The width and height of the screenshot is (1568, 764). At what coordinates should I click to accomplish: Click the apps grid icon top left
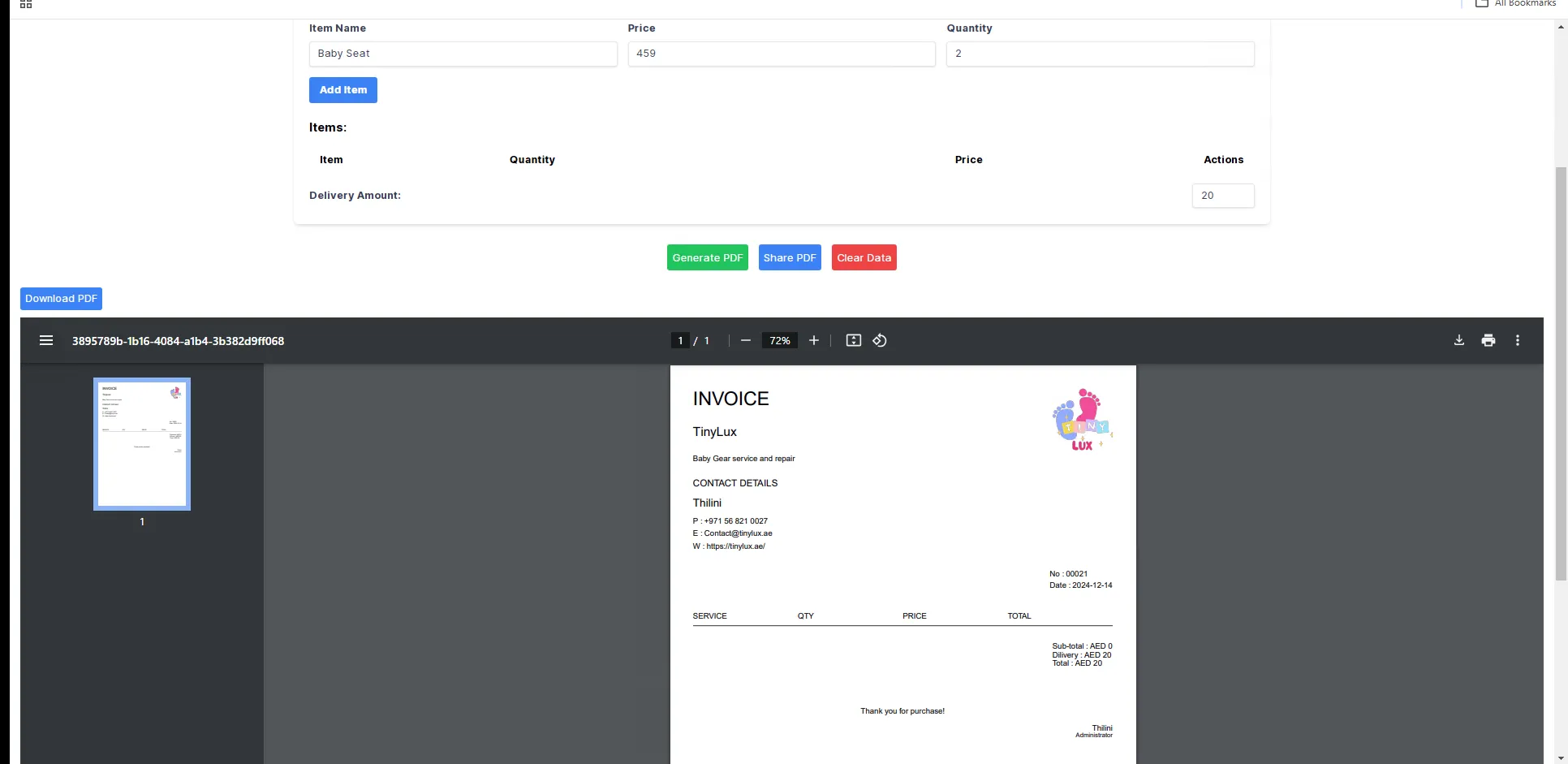click(x=25, y=4)
